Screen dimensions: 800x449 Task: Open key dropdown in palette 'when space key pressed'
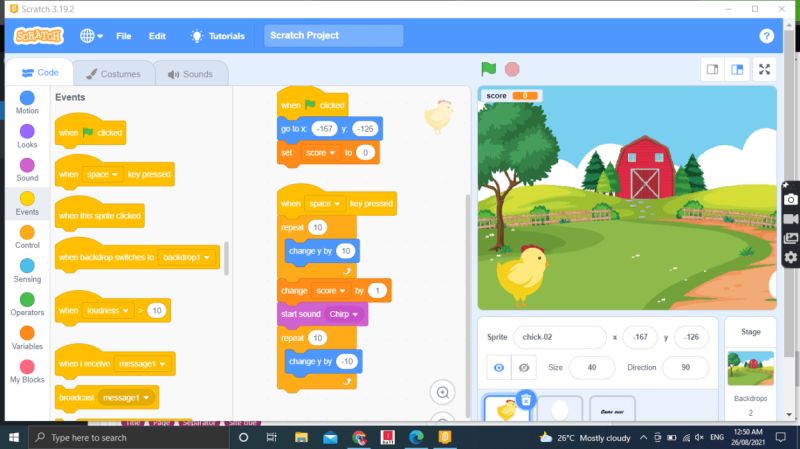click(x=103, y=174)
